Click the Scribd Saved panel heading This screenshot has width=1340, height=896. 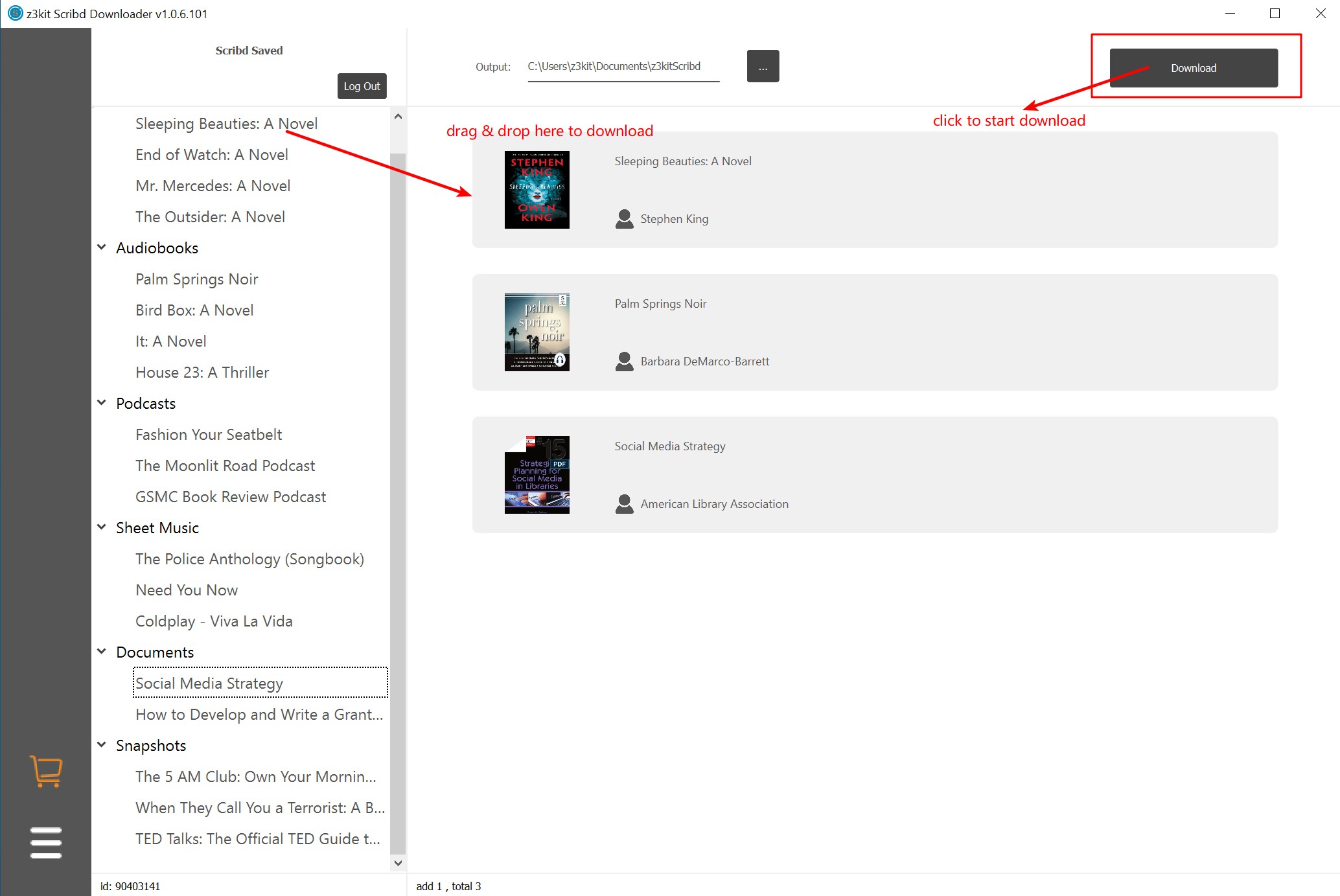(249, 51)
